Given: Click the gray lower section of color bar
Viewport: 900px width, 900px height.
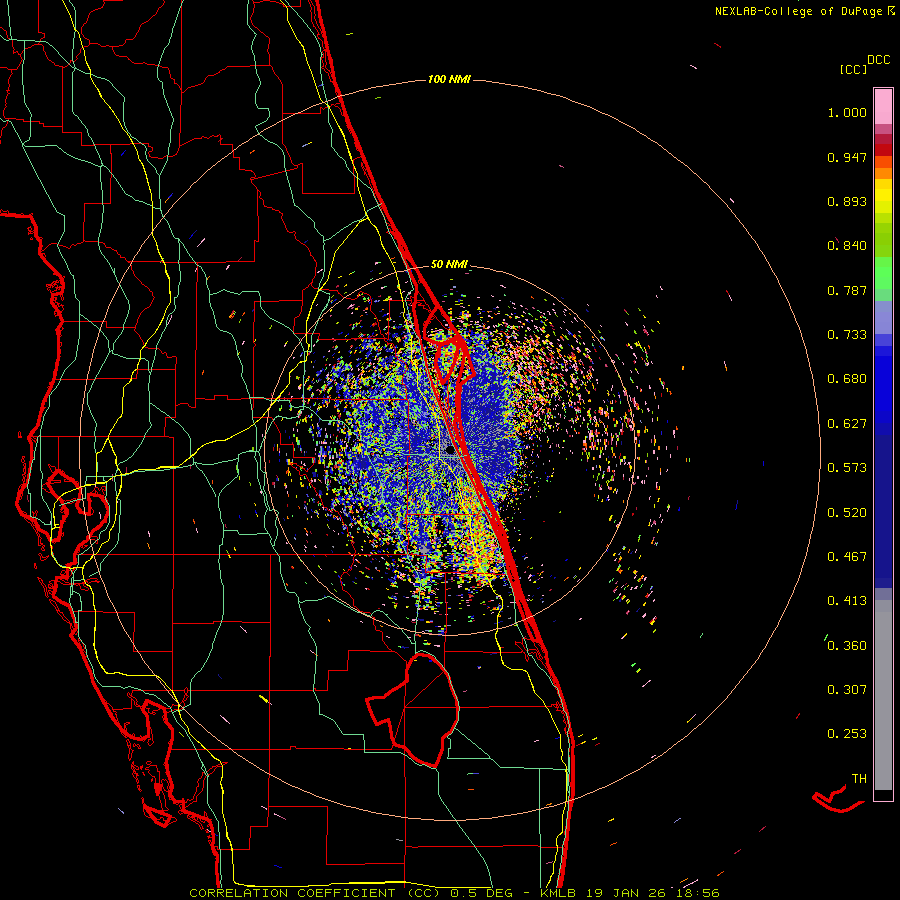Looking at the screenshot, I should pyautogui.click(x=883, y=695).
